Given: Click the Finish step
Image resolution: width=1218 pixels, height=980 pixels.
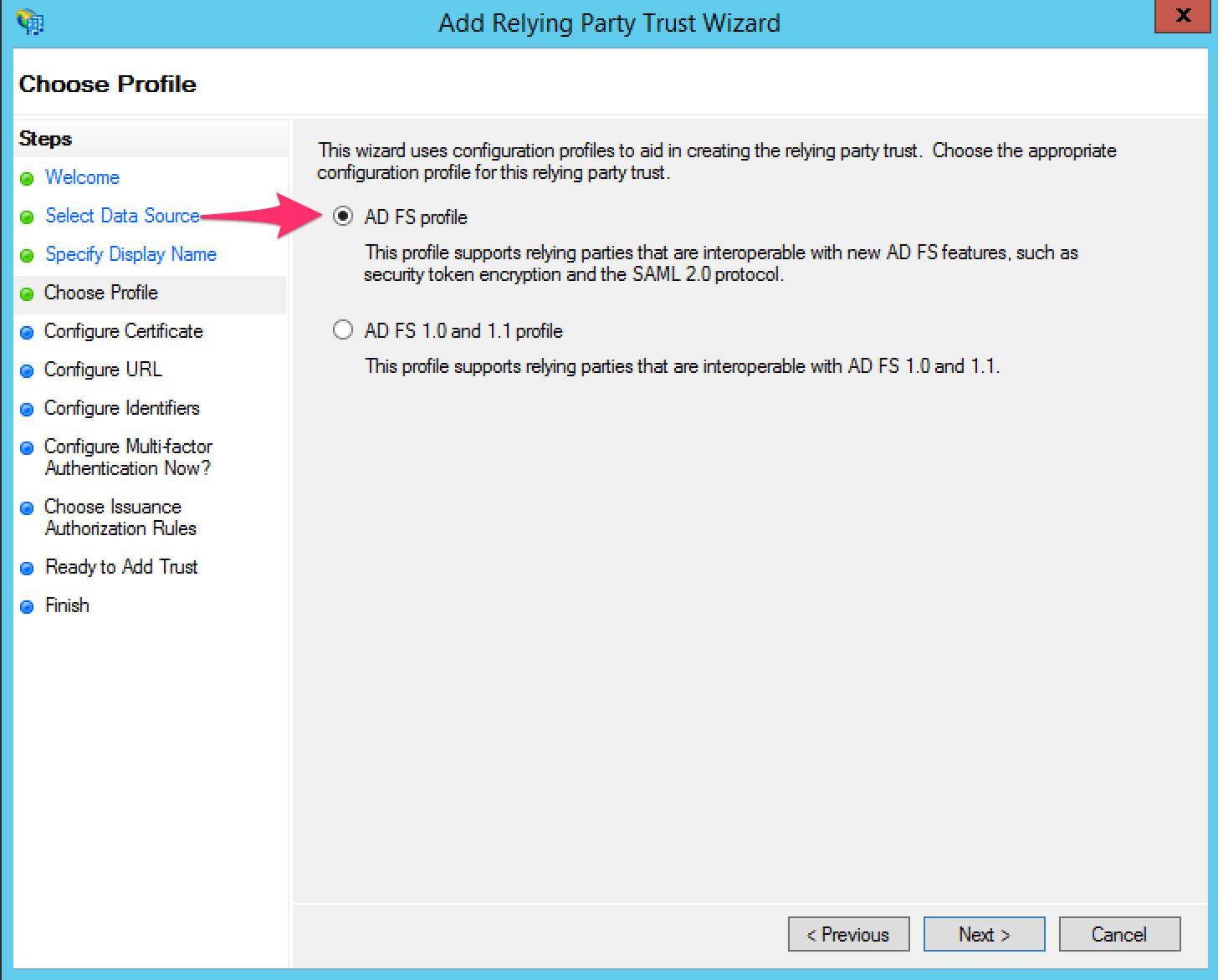Looking at the screenshot, I should [67, 605].
